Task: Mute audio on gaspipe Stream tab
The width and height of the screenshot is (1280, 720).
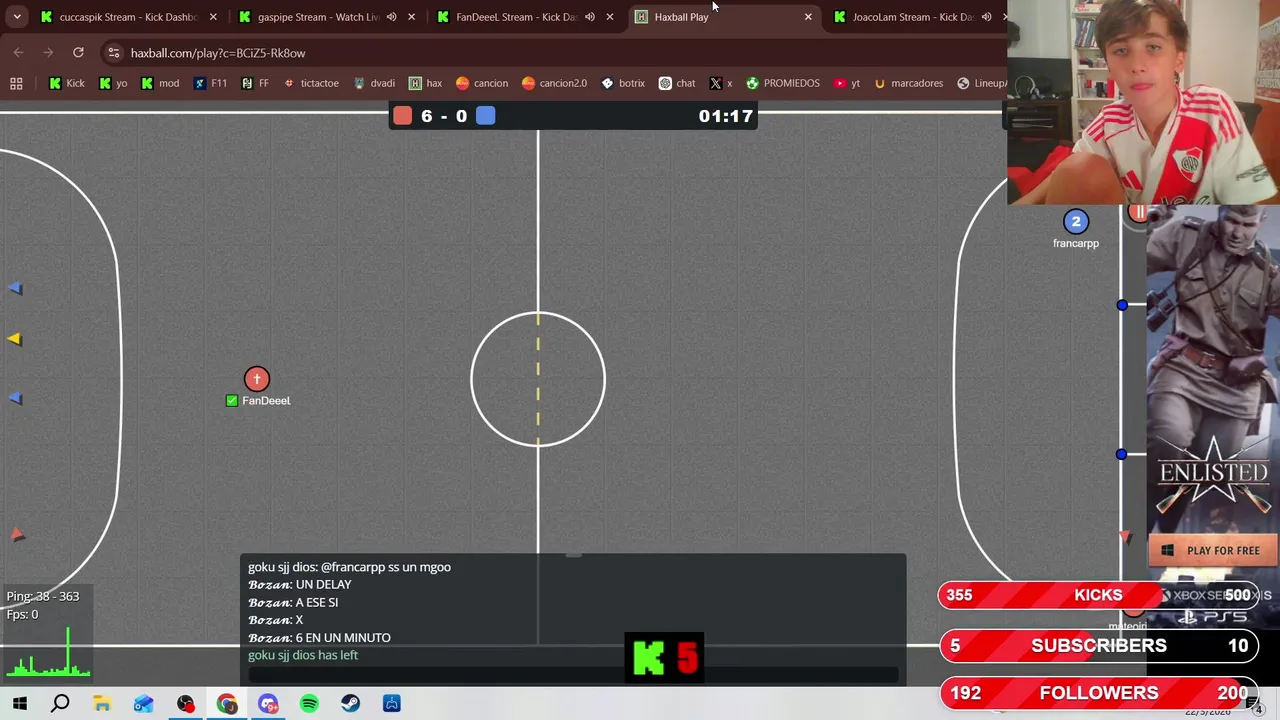Action: [391, 17]
